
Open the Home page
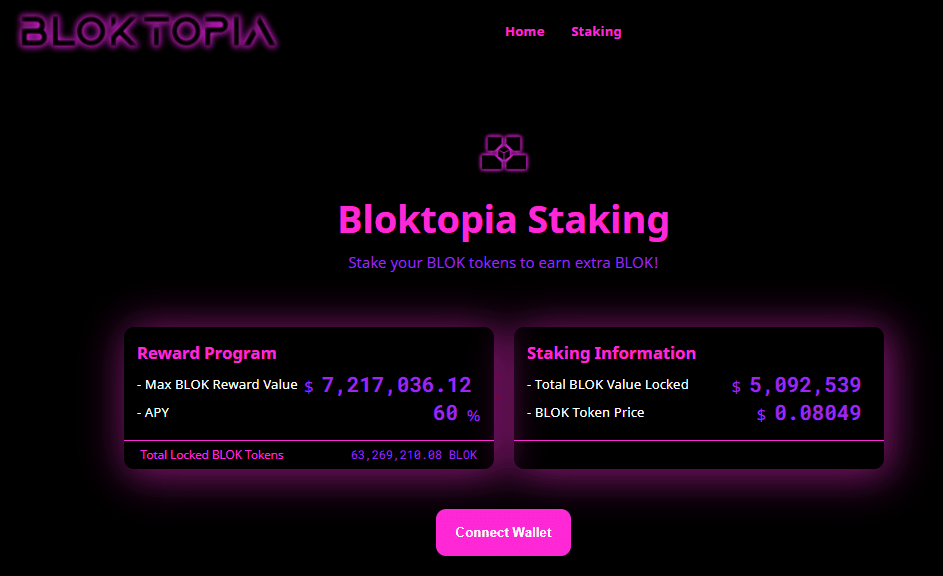click(525, 31)
